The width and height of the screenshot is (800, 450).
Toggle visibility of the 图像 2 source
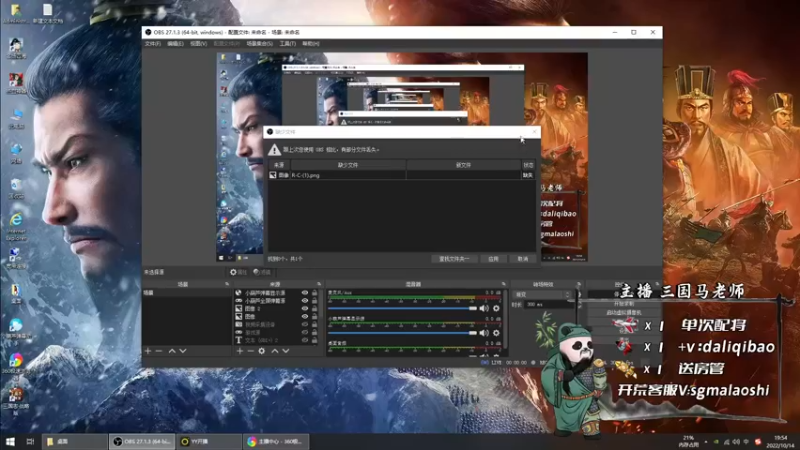point(305,309)
